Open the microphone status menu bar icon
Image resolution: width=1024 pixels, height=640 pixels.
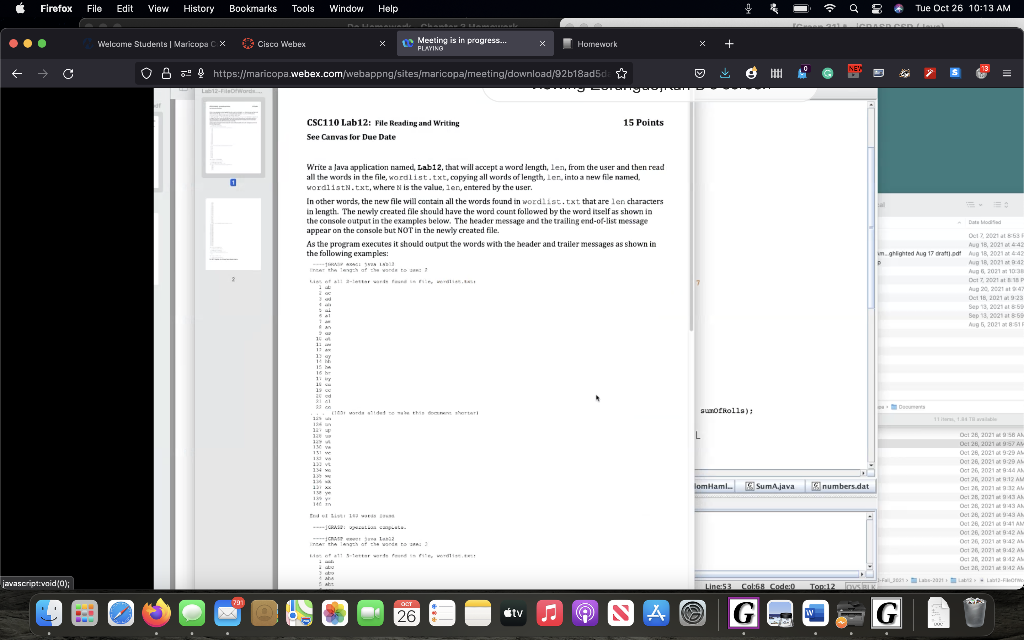748,8
